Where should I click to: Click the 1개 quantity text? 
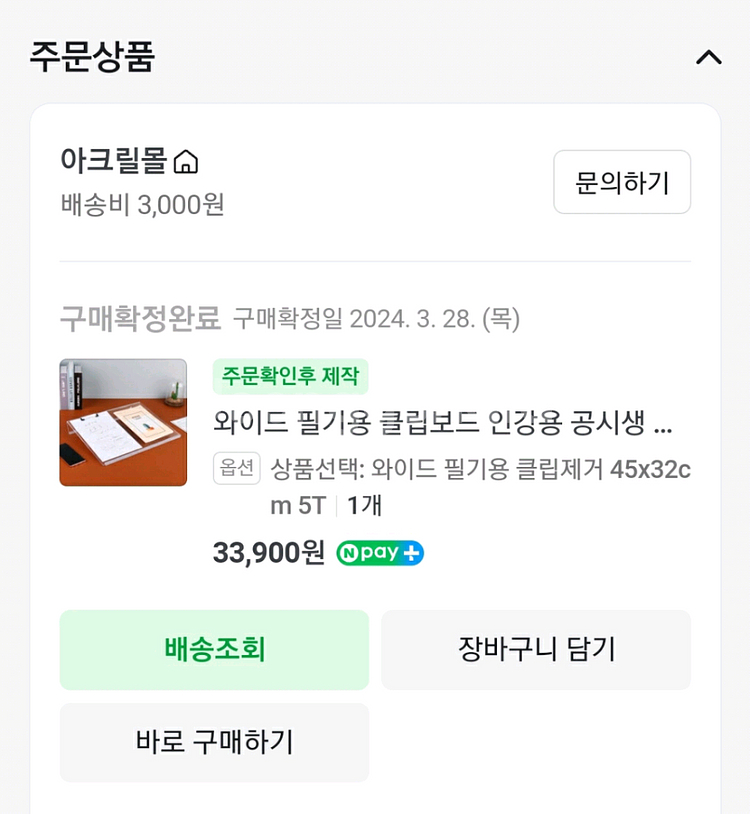pyautogui.click(x=364, y=506)
